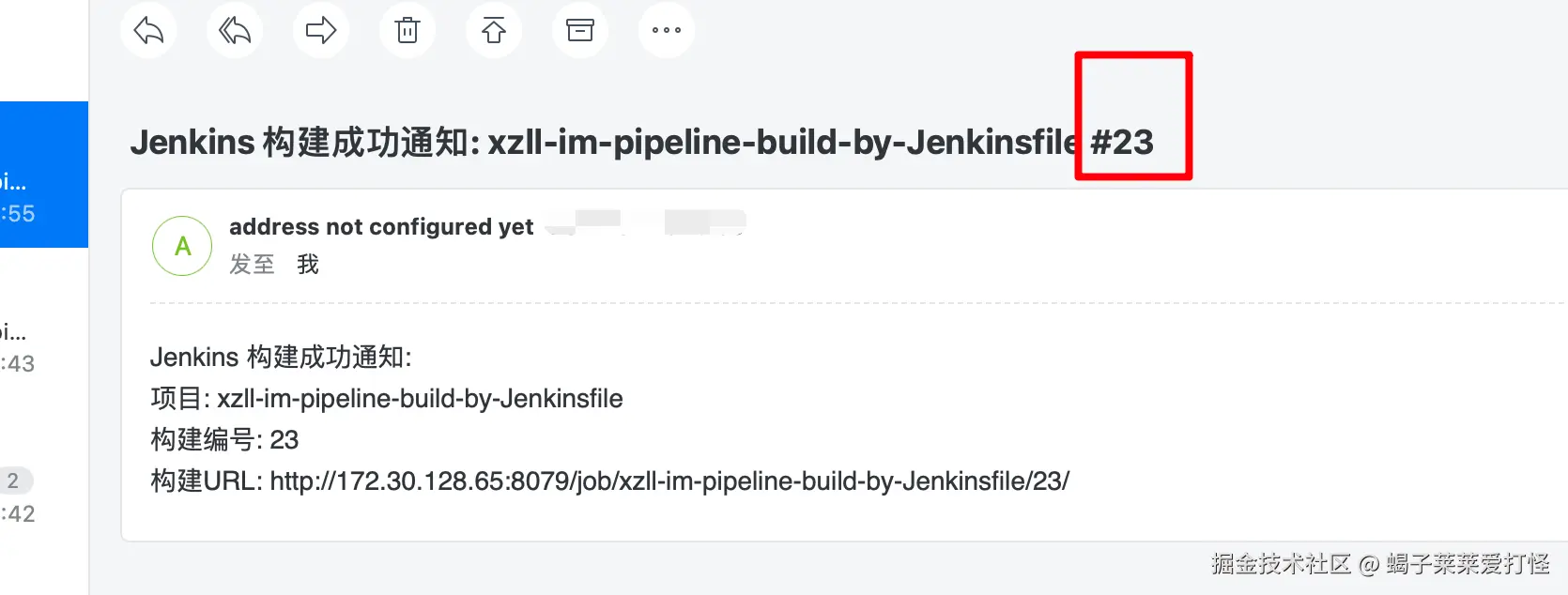Open the three-dot more actions menu

(x=667, y=30)
